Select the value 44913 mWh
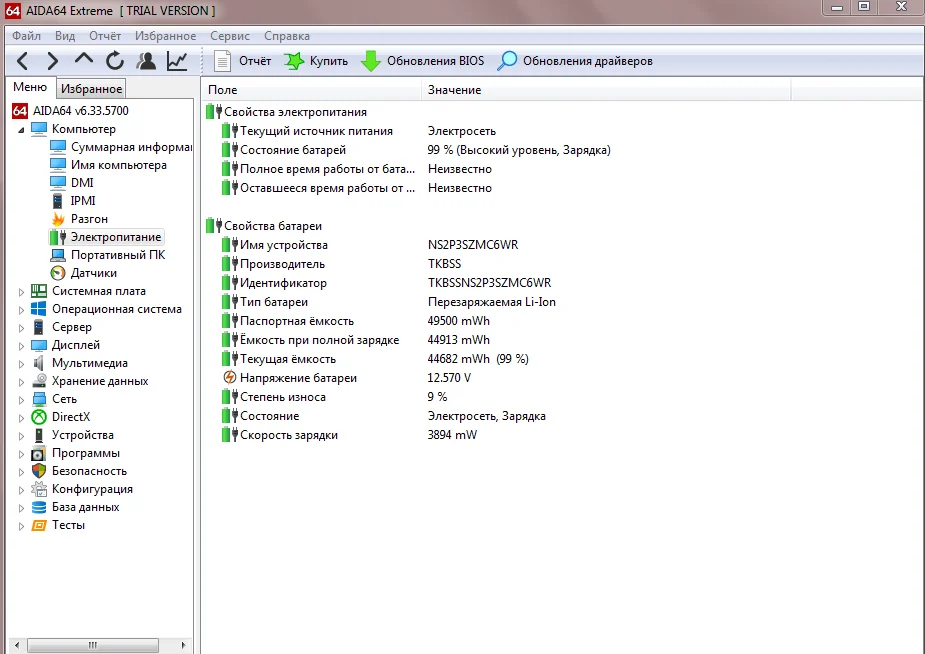The image size is (925, 654). (x=458, y=340)
